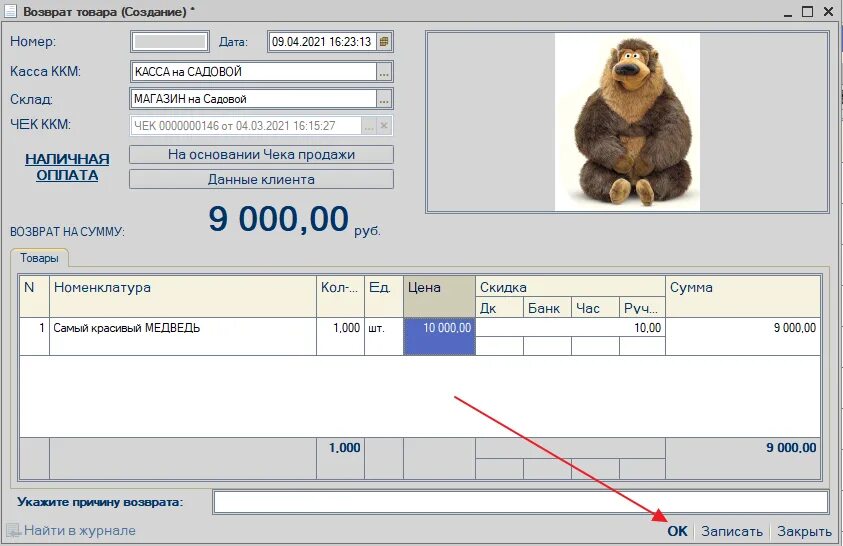Viewport: 843px width, 546px height.
Task: Maximize the Возврат товара window
Action: (x=808, y=11)
